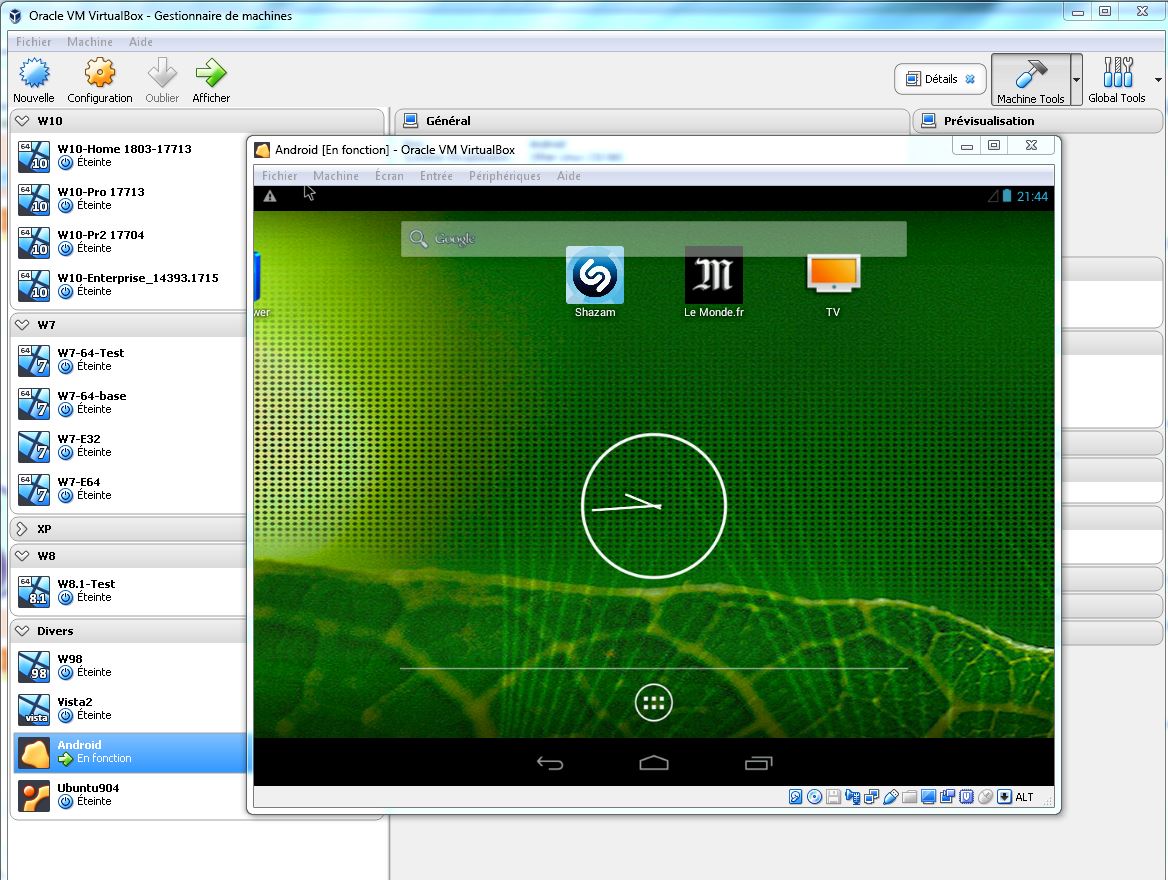Click the Détails button
1168x880 pixels.
[x=940, y=79]
